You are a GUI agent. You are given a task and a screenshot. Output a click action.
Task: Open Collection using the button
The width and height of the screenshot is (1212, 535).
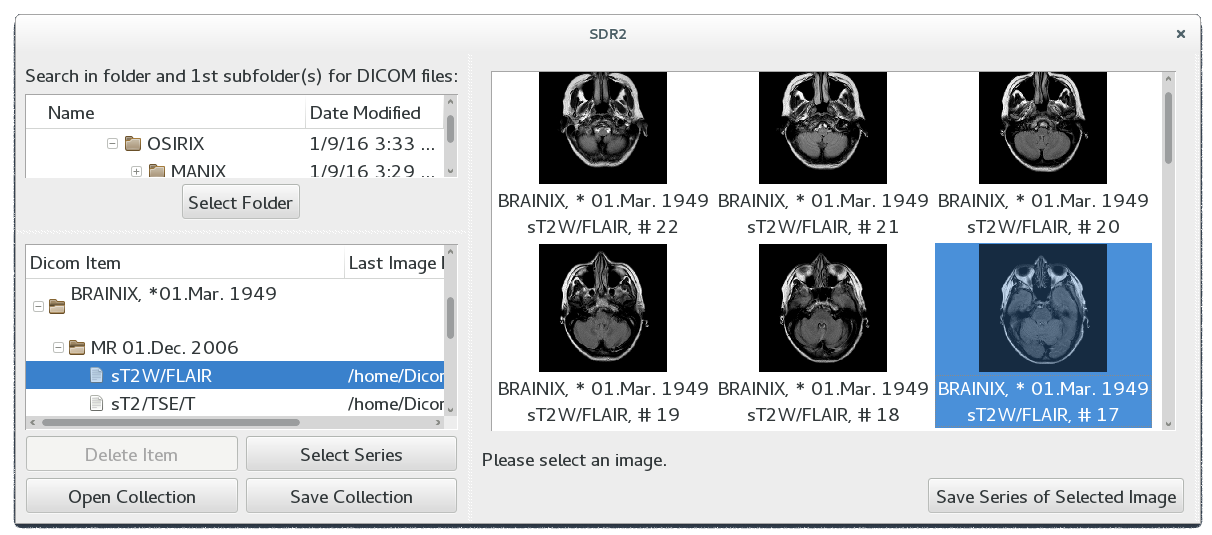point(132,497)
